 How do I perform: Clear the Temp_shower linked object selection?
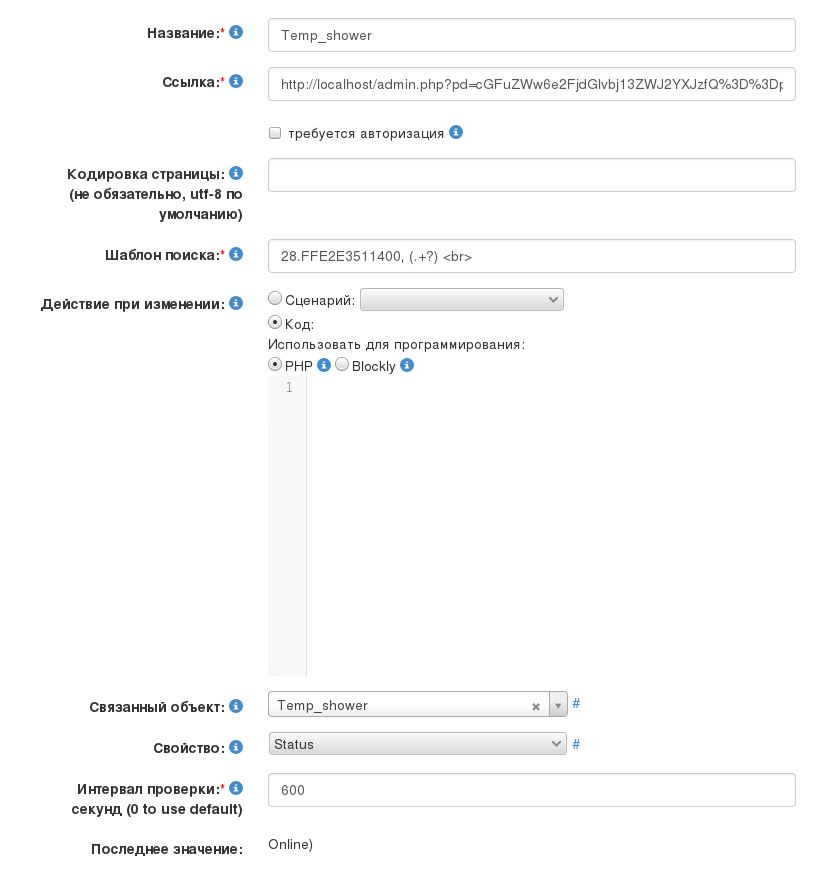pyautogui.click(x=536, y=706)
